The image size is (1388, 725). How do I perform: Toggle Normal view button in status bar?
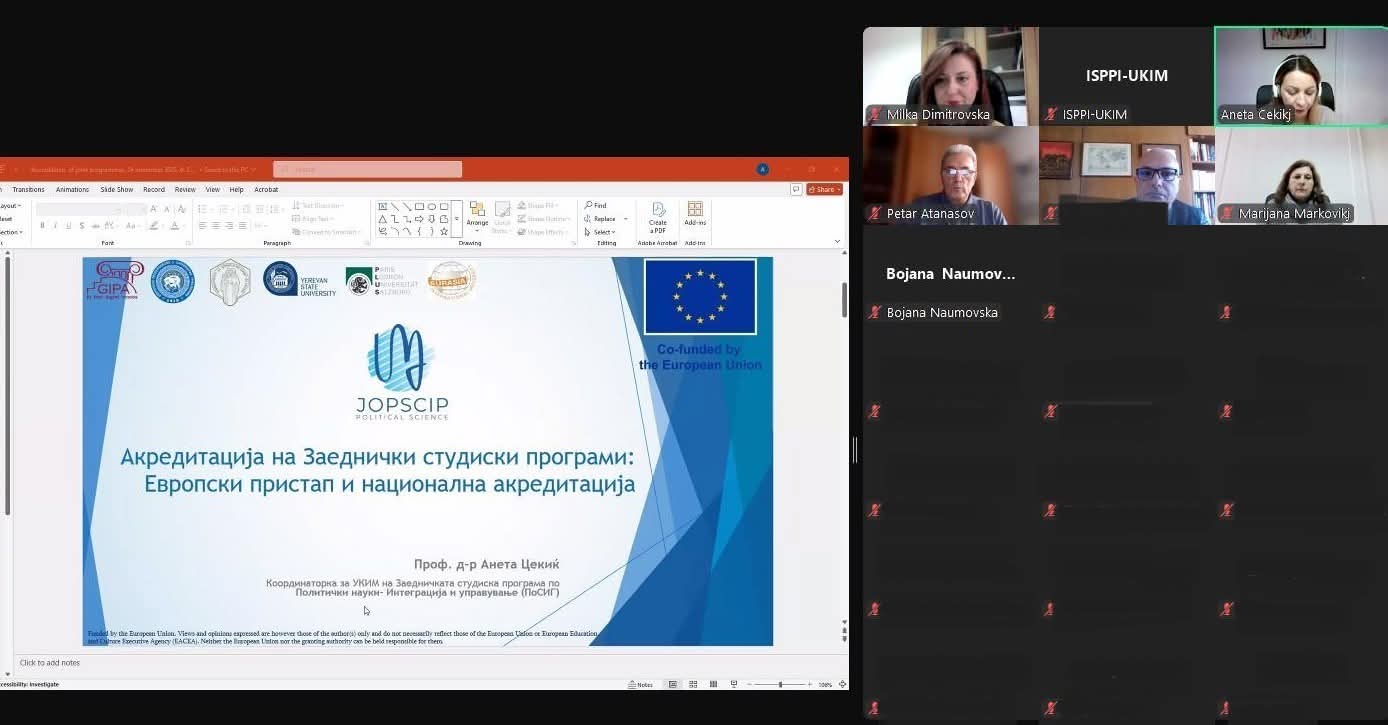pyautogui.click(x=673, y=684)
